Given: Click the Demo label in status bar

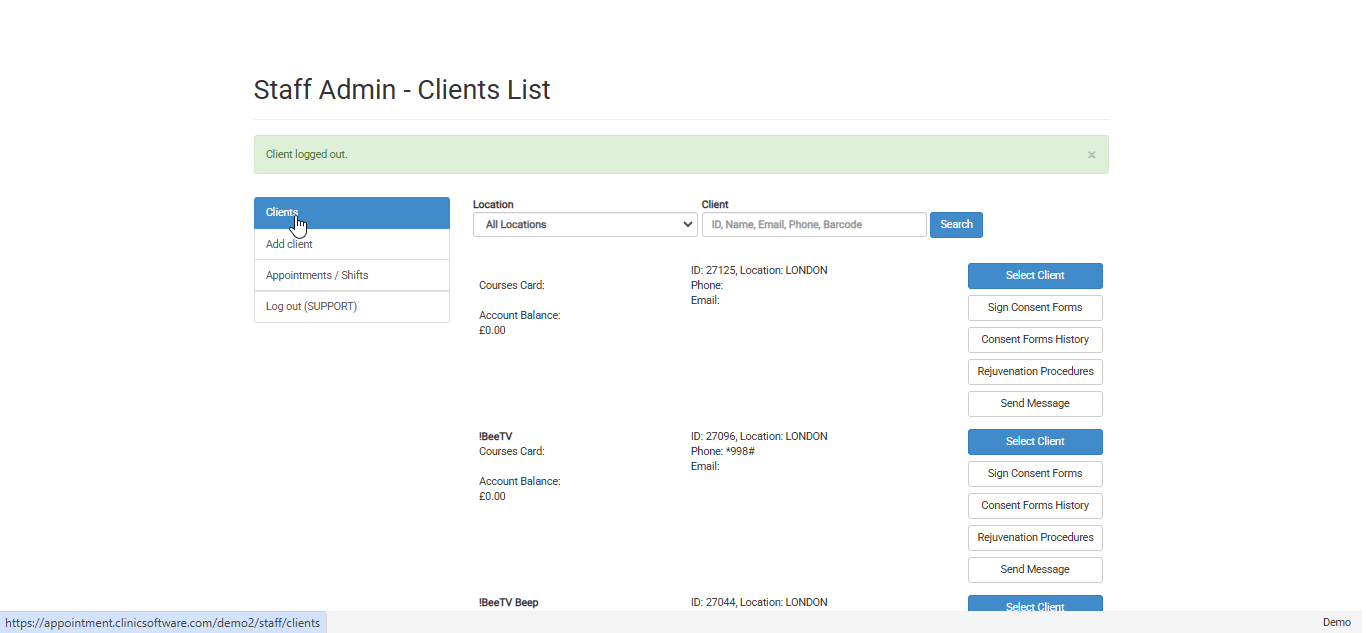Looking at the screenshot, I should [x=1336, y=622].
